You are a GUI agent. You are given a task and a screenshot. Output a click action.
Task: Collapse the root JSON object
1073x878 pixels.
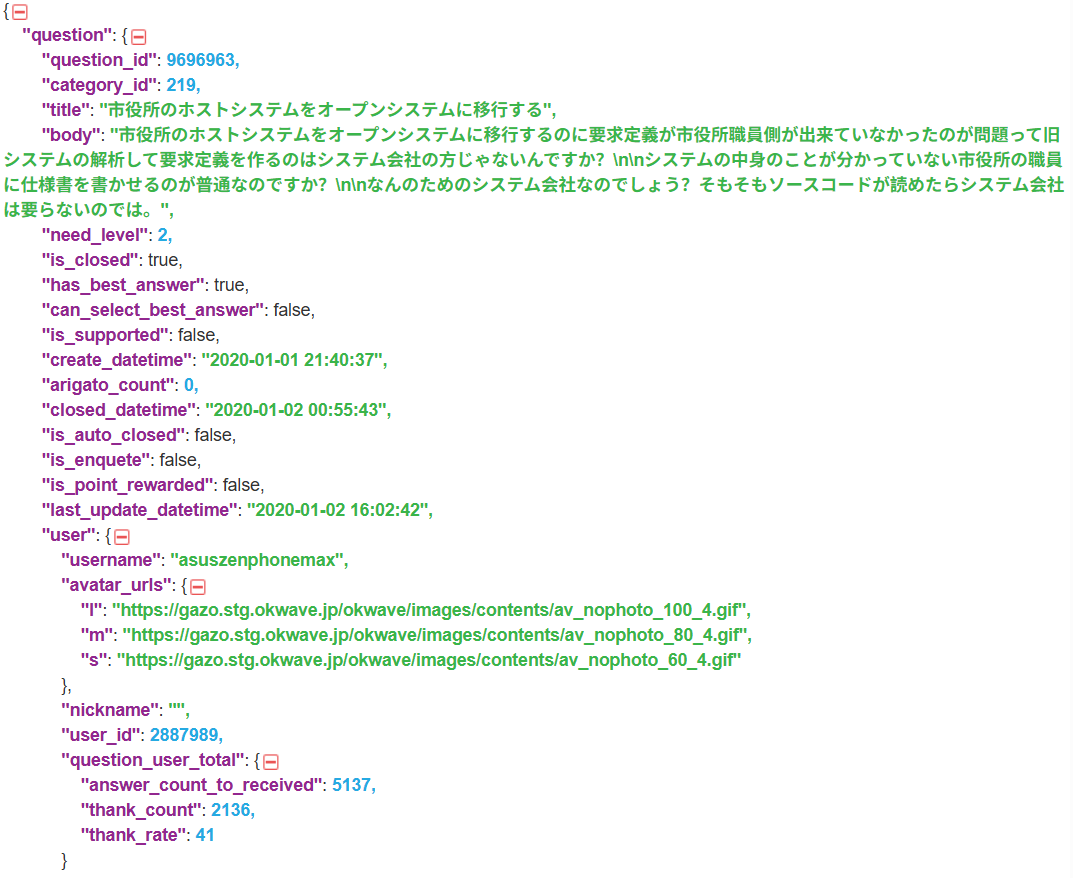tap(20, 11)
